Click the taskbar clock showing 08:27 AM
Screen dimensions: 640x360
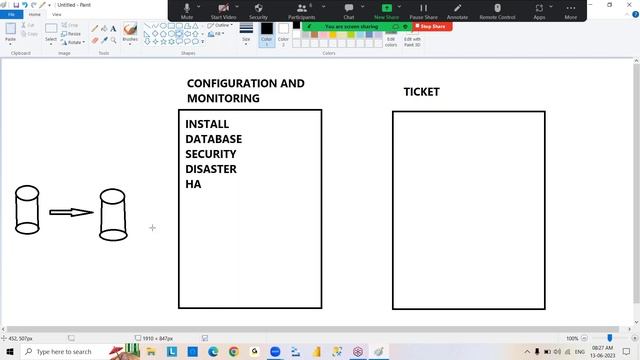click(602, 351)
